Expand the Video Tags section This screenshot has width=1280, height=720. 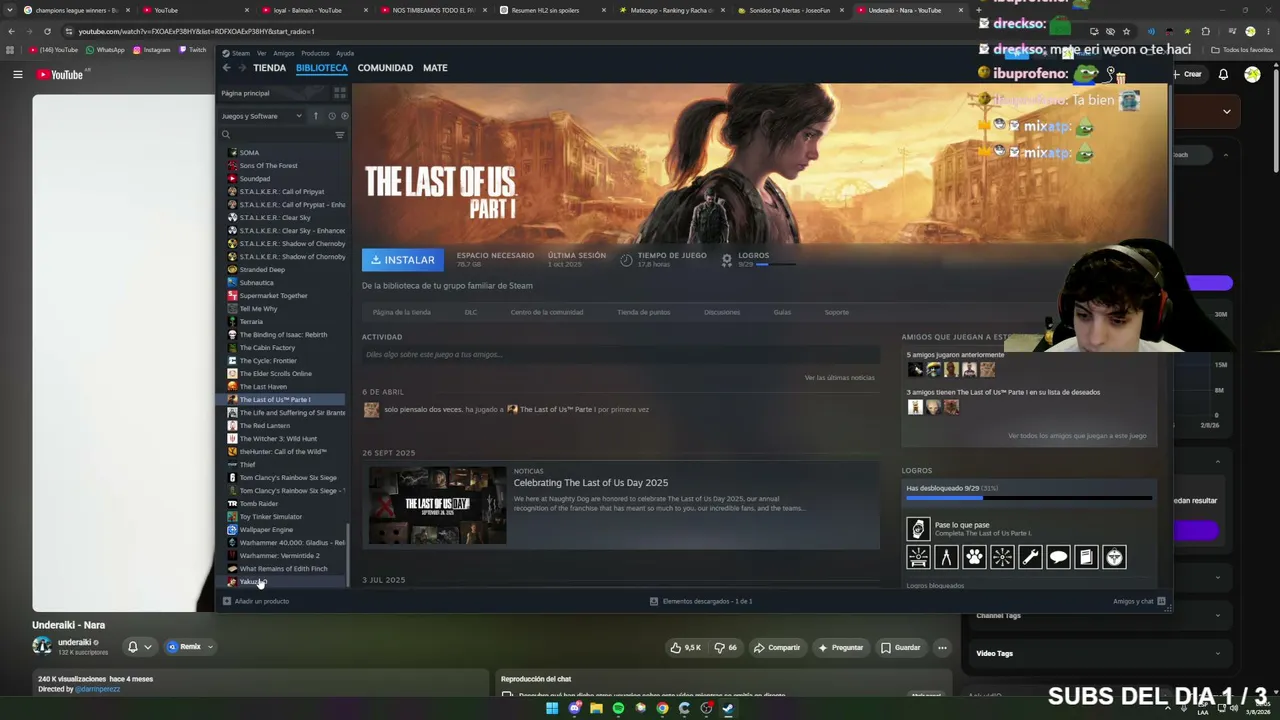(1219, 654)
